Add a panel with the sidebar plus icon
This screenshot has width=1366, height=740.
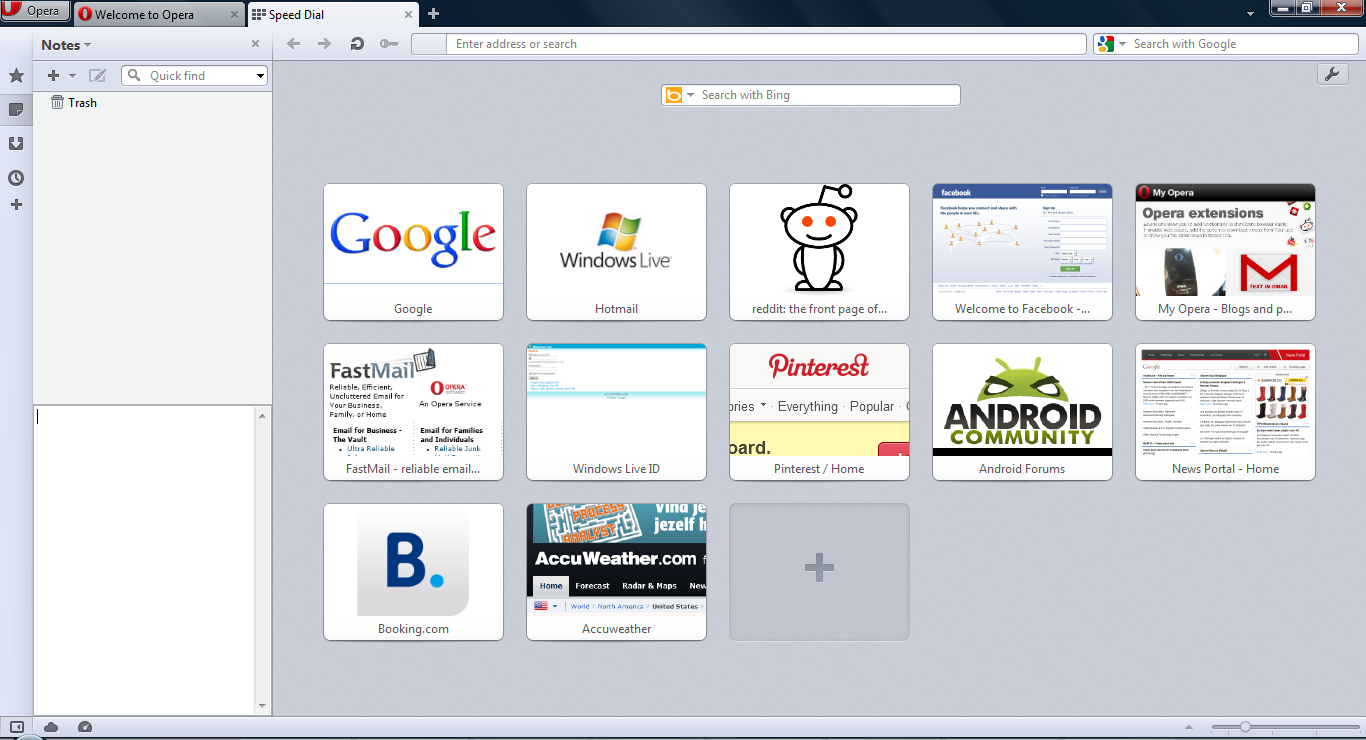(x=16, y=205)
